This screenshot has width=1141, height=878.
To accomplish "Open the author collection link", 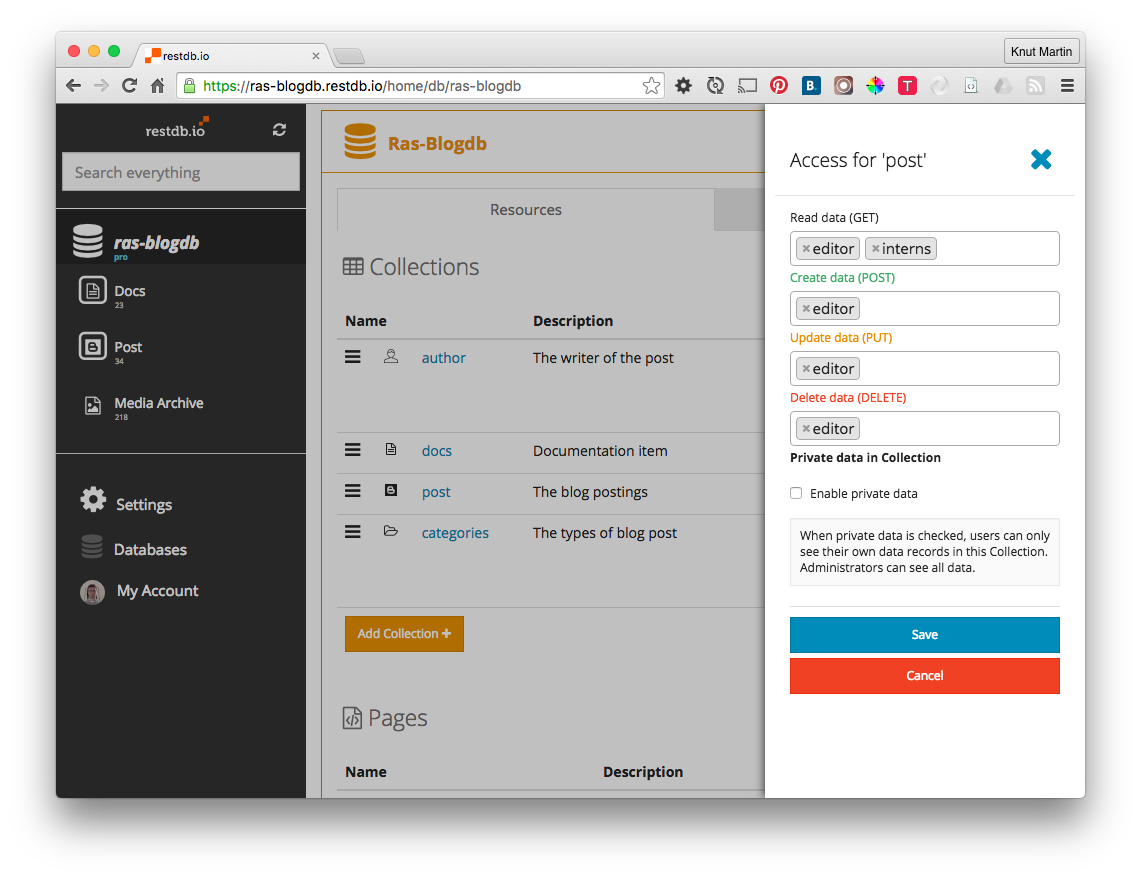I will [444, 358].
